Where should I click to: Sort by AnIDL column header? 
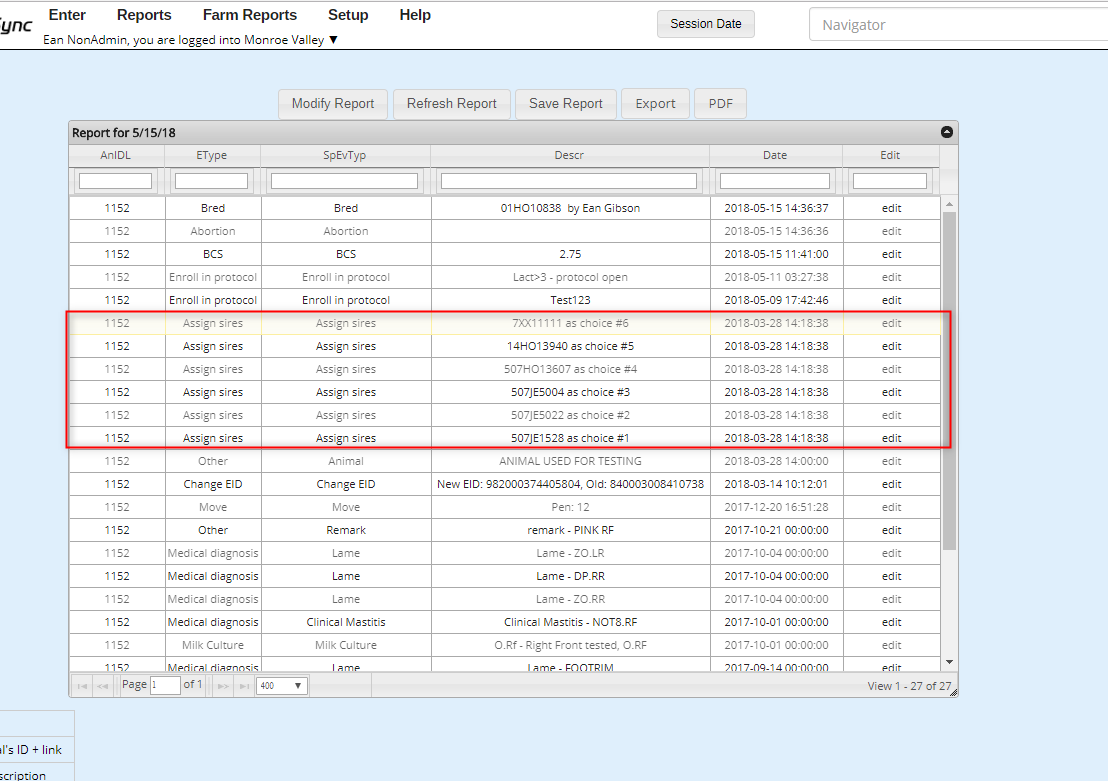[116, 155]
